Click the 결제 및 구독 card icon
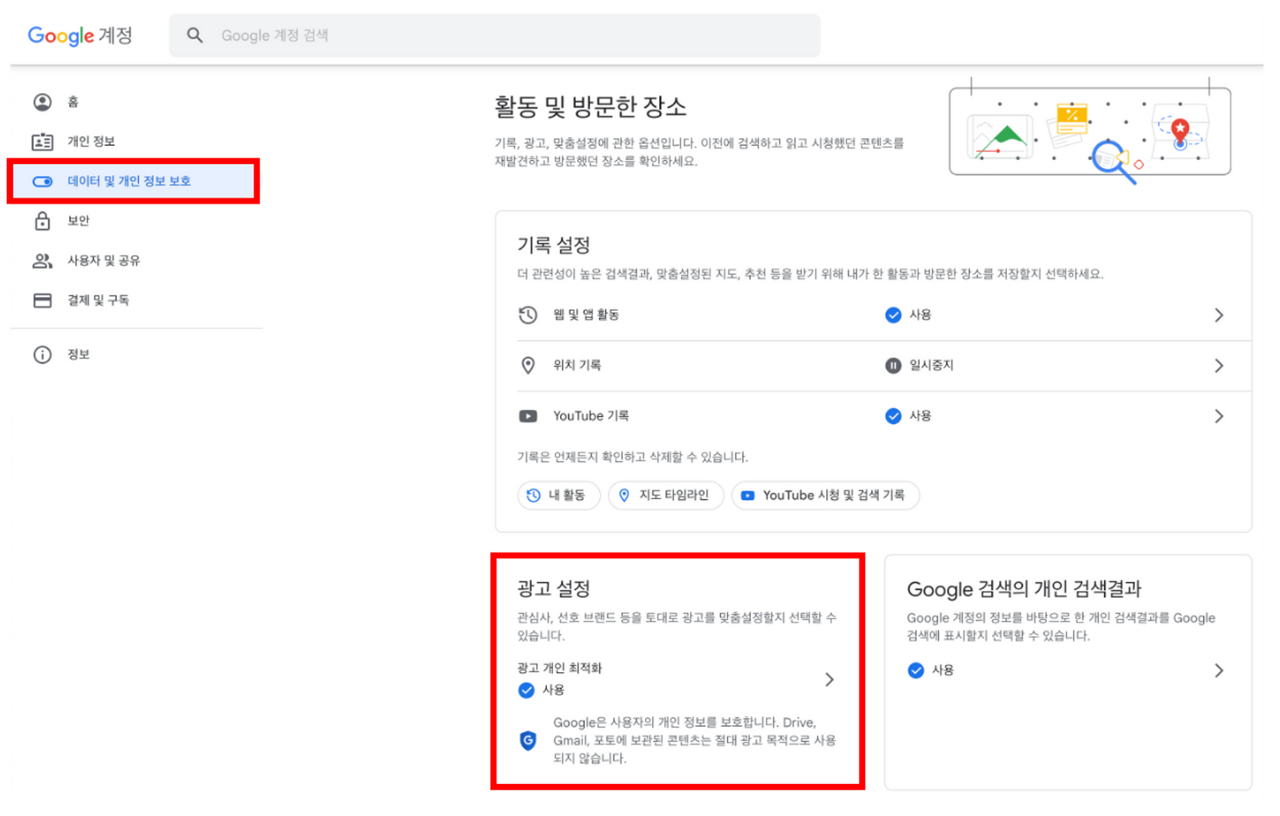 (42, 300)
